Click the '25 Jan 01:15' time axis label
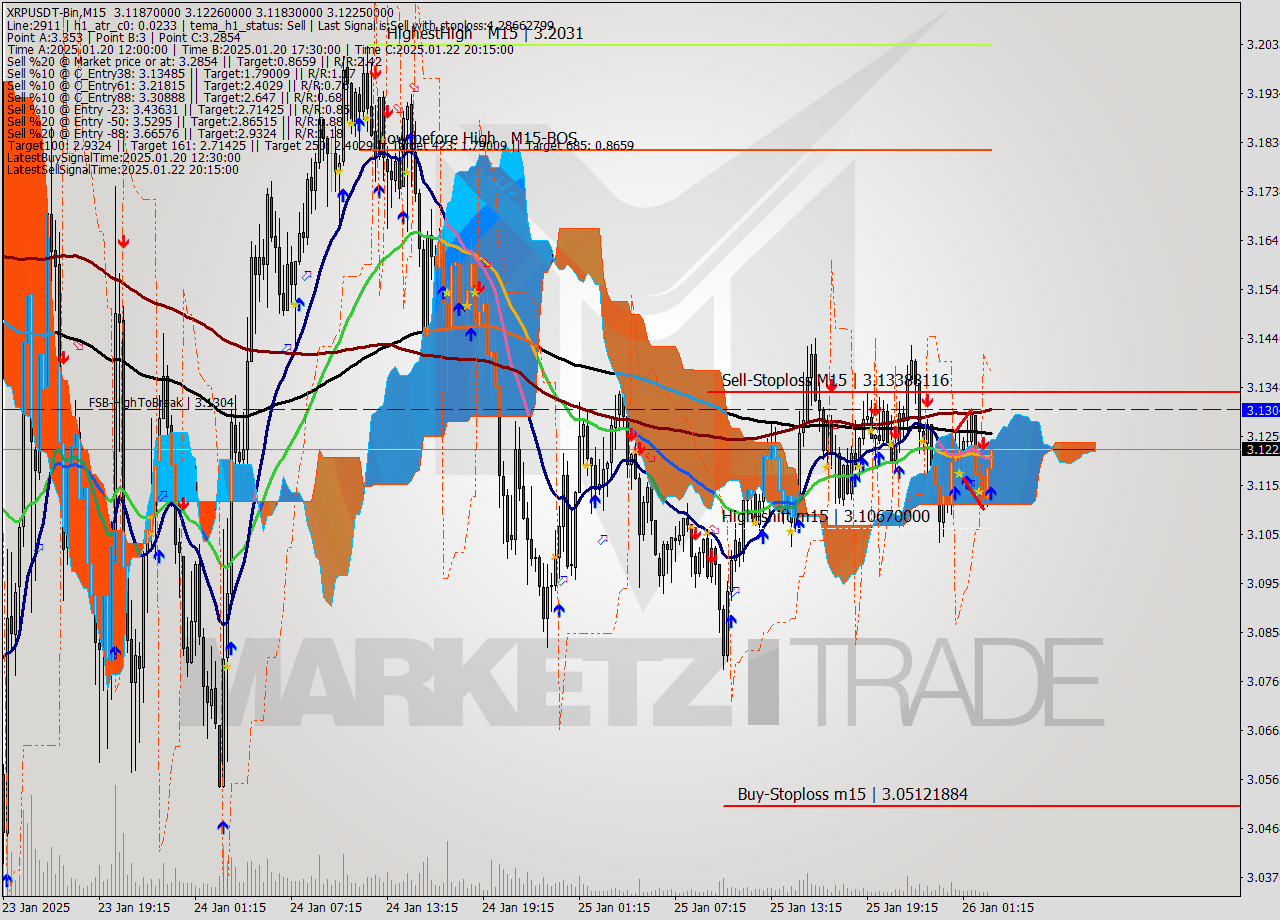1280x920 pixels. pos(614,908)
